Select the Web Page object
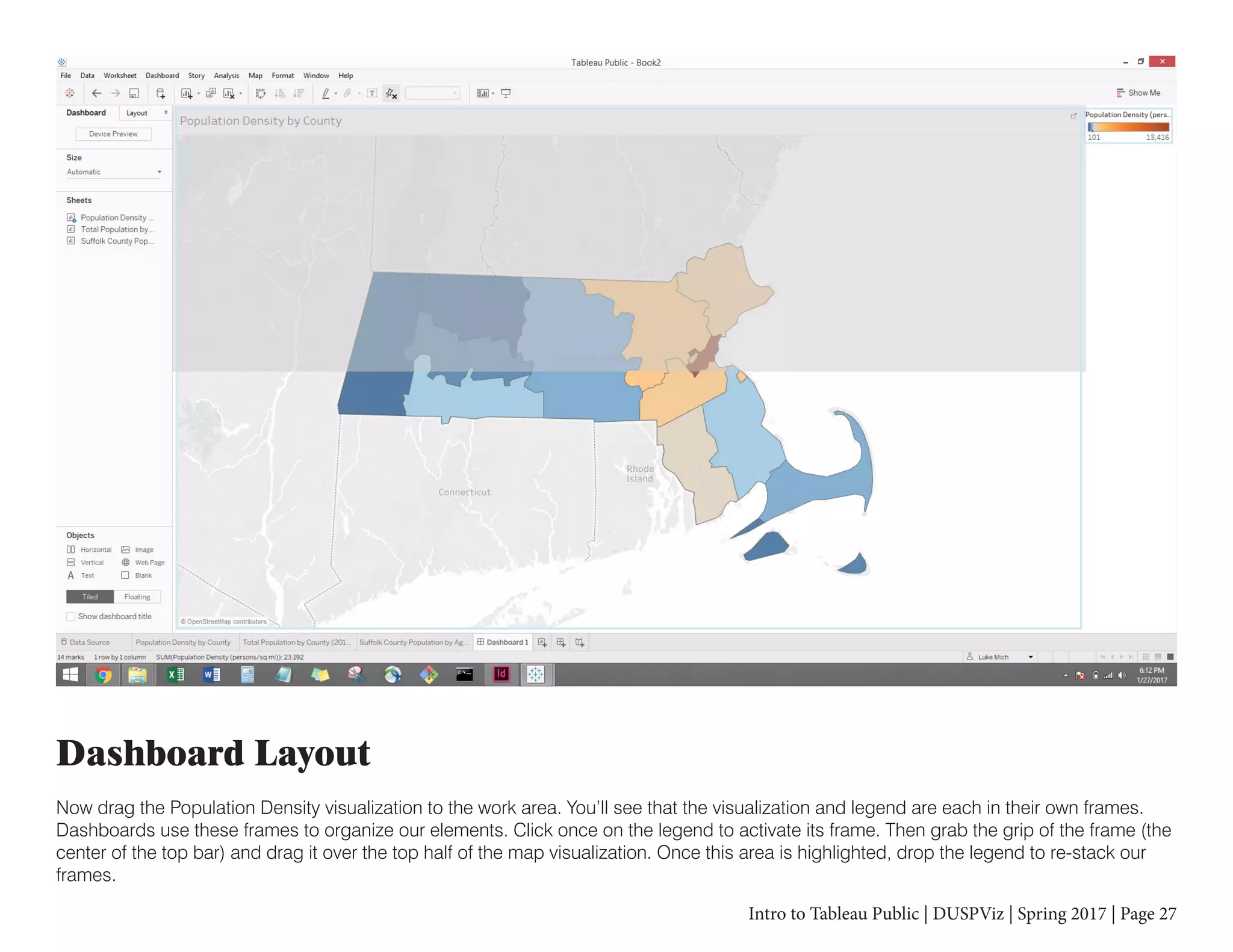 143,563
